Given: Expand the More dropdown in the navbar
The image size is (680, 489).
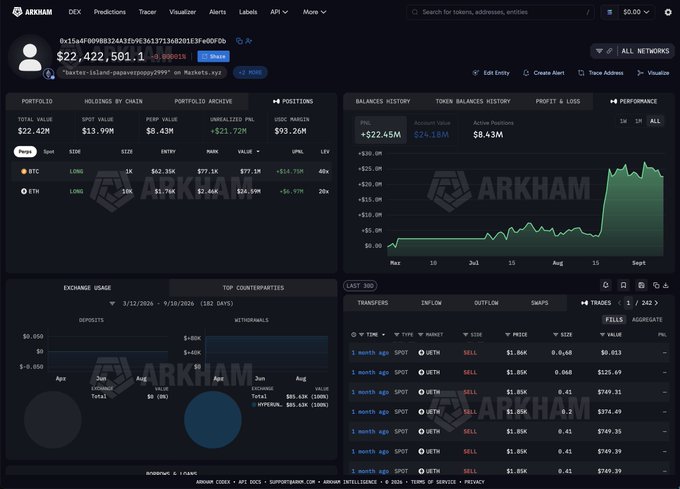Looking at the screenshot, I should pos(314,12).
